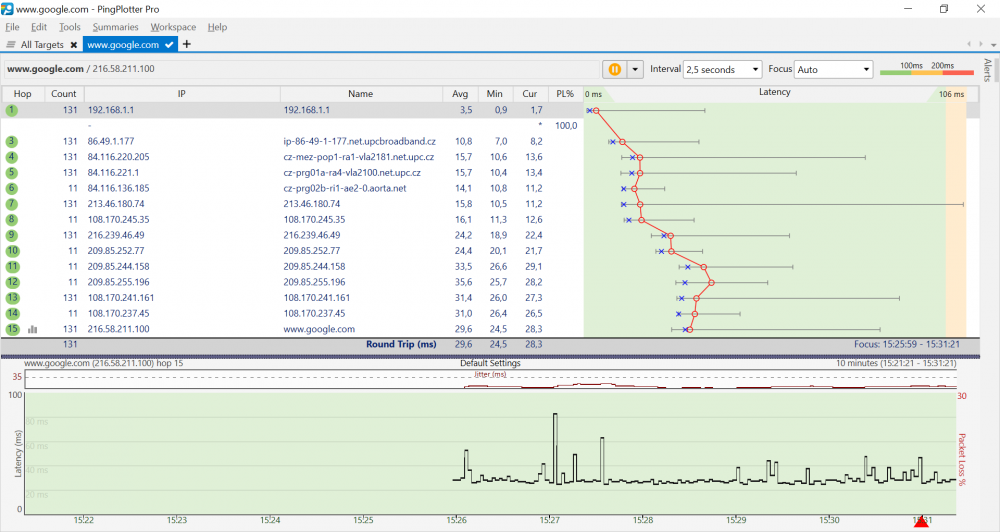Click the Cur column header

click(529, 94)
